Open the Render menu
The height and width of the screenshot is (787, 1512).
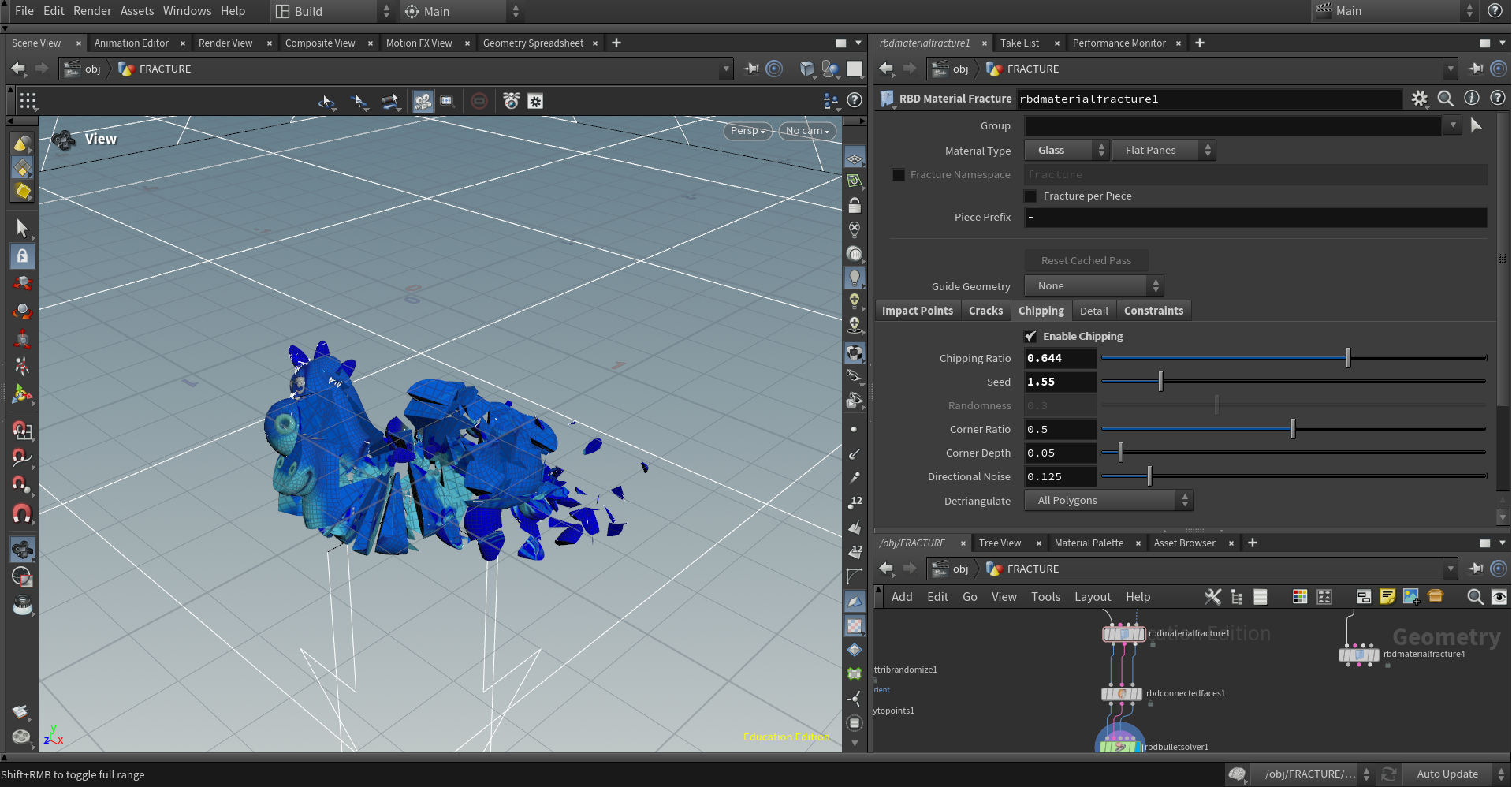[x=92, y=11]
